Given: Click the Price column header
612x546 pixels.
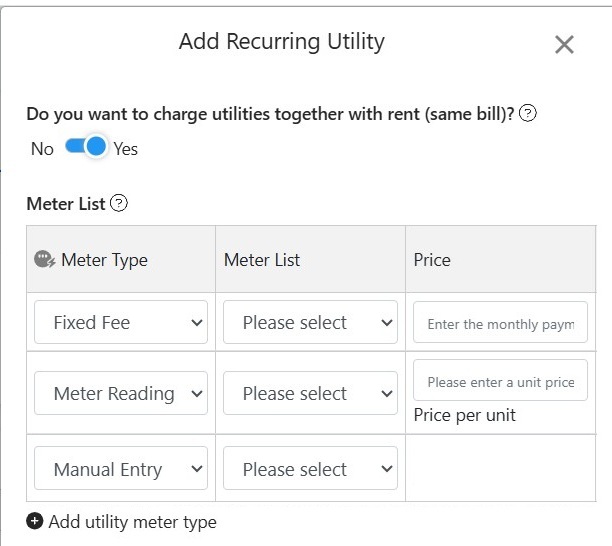Looking at the screenshot, I should tap(432, 260).
